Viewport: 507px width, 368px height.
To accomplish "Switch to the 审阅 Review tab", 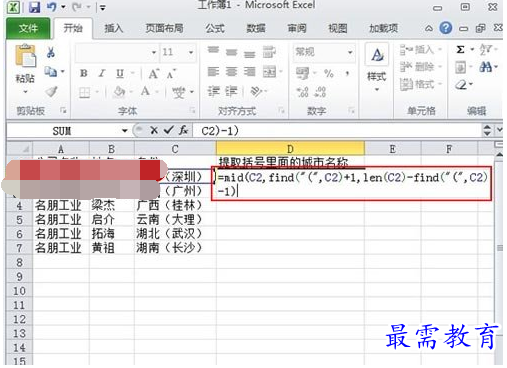I will coord(297,28).
